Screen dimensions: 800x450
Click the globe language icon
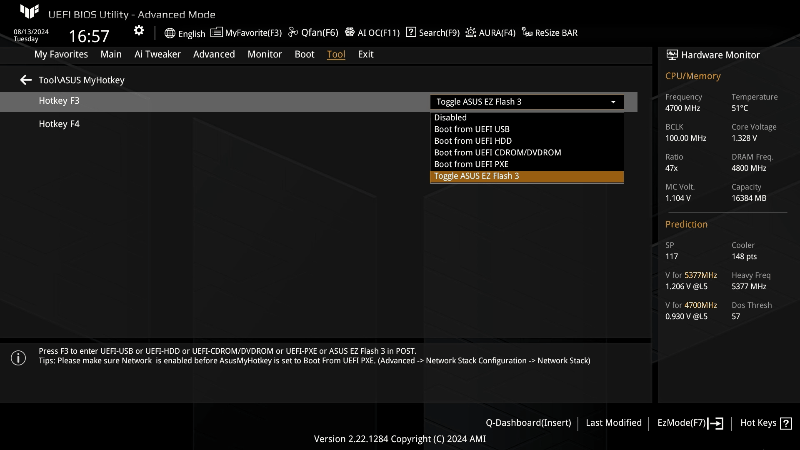170,33
